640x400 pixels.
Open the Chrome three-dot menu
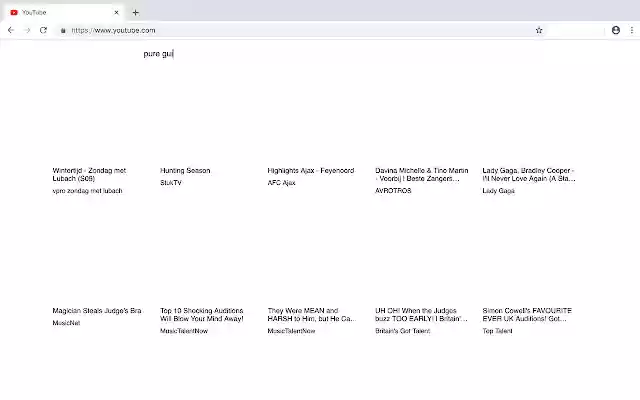[632, 30]
